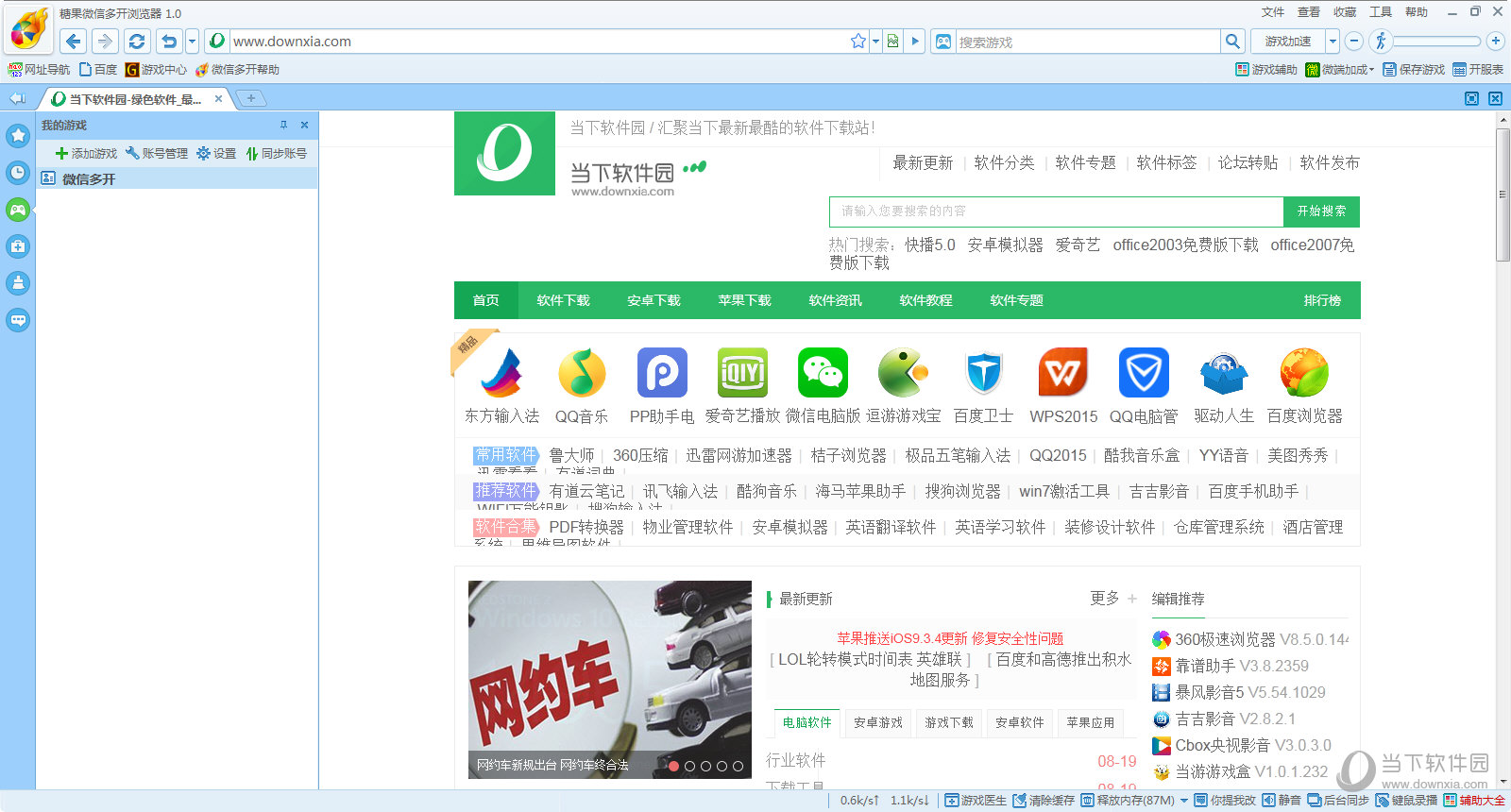Toggle 静音 mute in the status bar
This screenshot has height=812, width=1511.
click(1282, 801)
